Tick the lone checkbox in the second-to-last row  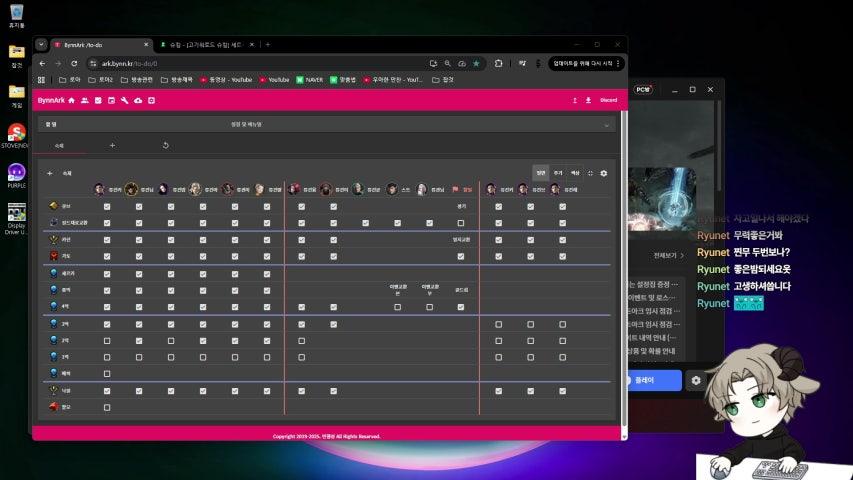point(107,374)
